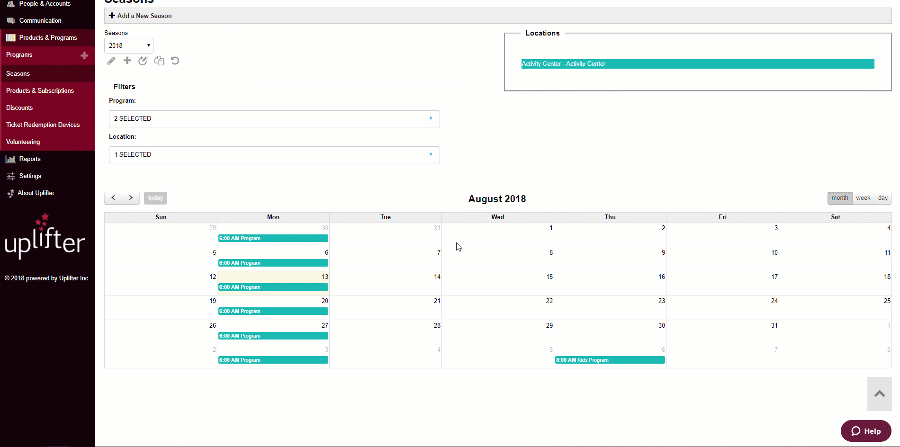Click the Products & Programs sidebar icon
The width and height of the screenshot is (900, 447).
click(x=10, y=38)
